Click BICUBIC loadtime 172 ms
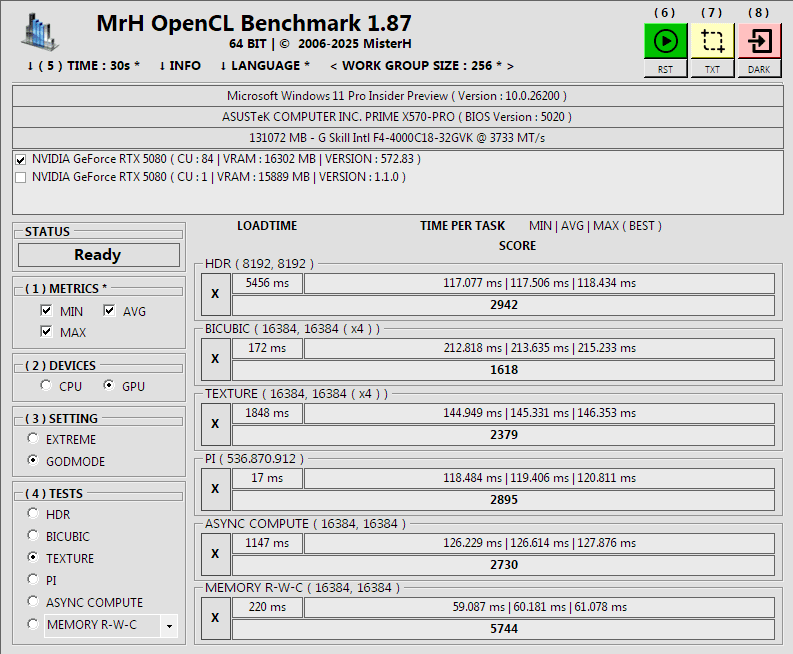This screenshot has height=654, width=793. [x=267, y=348]
